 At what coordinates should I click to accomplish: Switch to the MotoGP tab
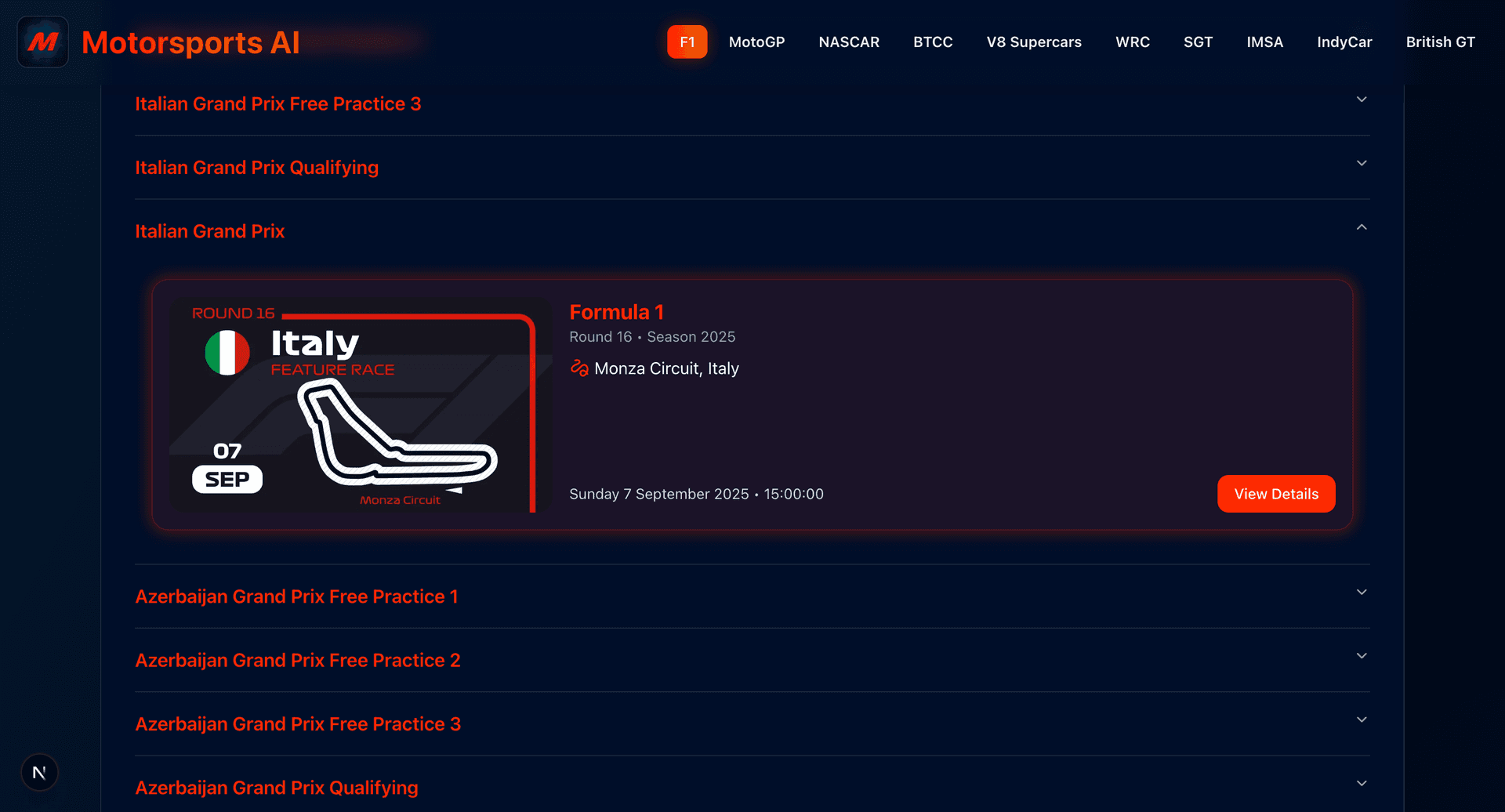point(756,42)
